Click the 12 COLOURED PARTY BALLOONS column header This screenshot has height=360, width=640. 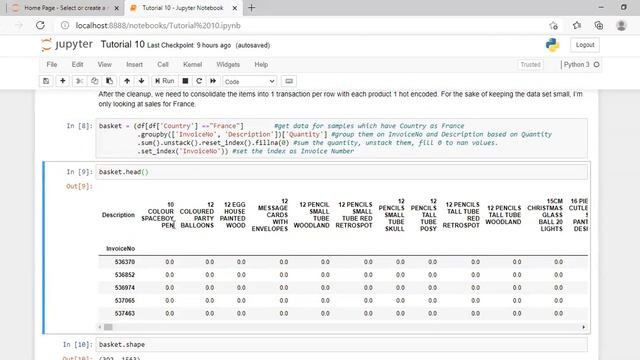pyautogui.click(x=197, y=215)
